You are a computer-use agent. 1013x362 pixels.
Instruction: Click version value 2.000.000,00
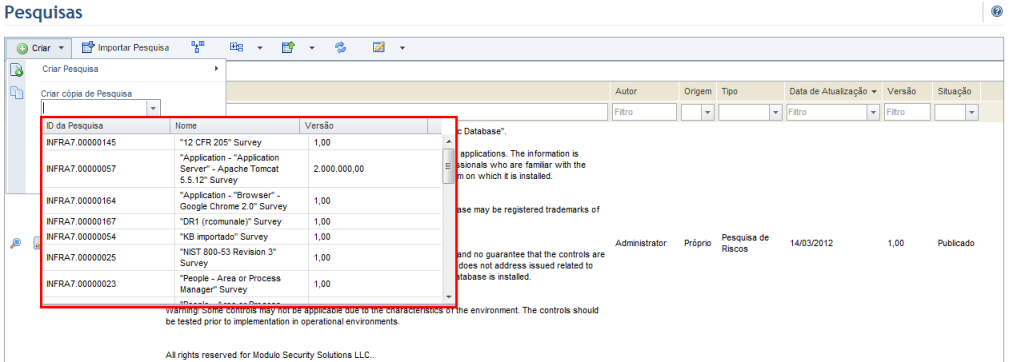339,169
